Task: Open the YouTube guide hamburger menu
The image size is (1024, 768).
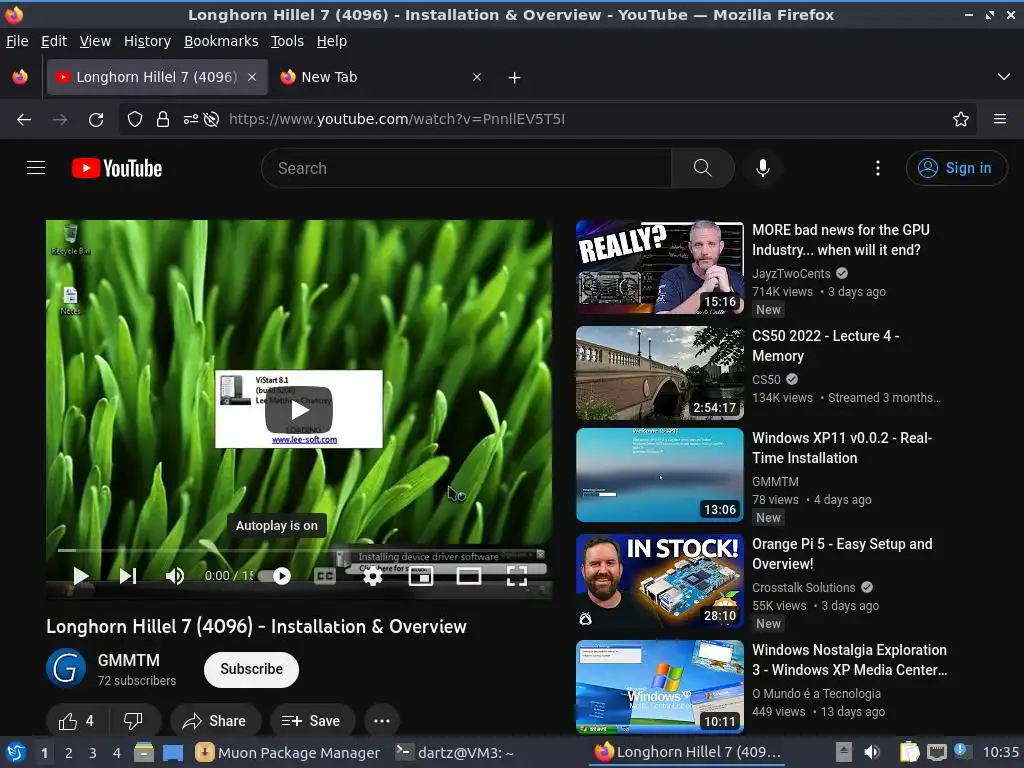Action: pyautogui.click(x=36, y=168)
